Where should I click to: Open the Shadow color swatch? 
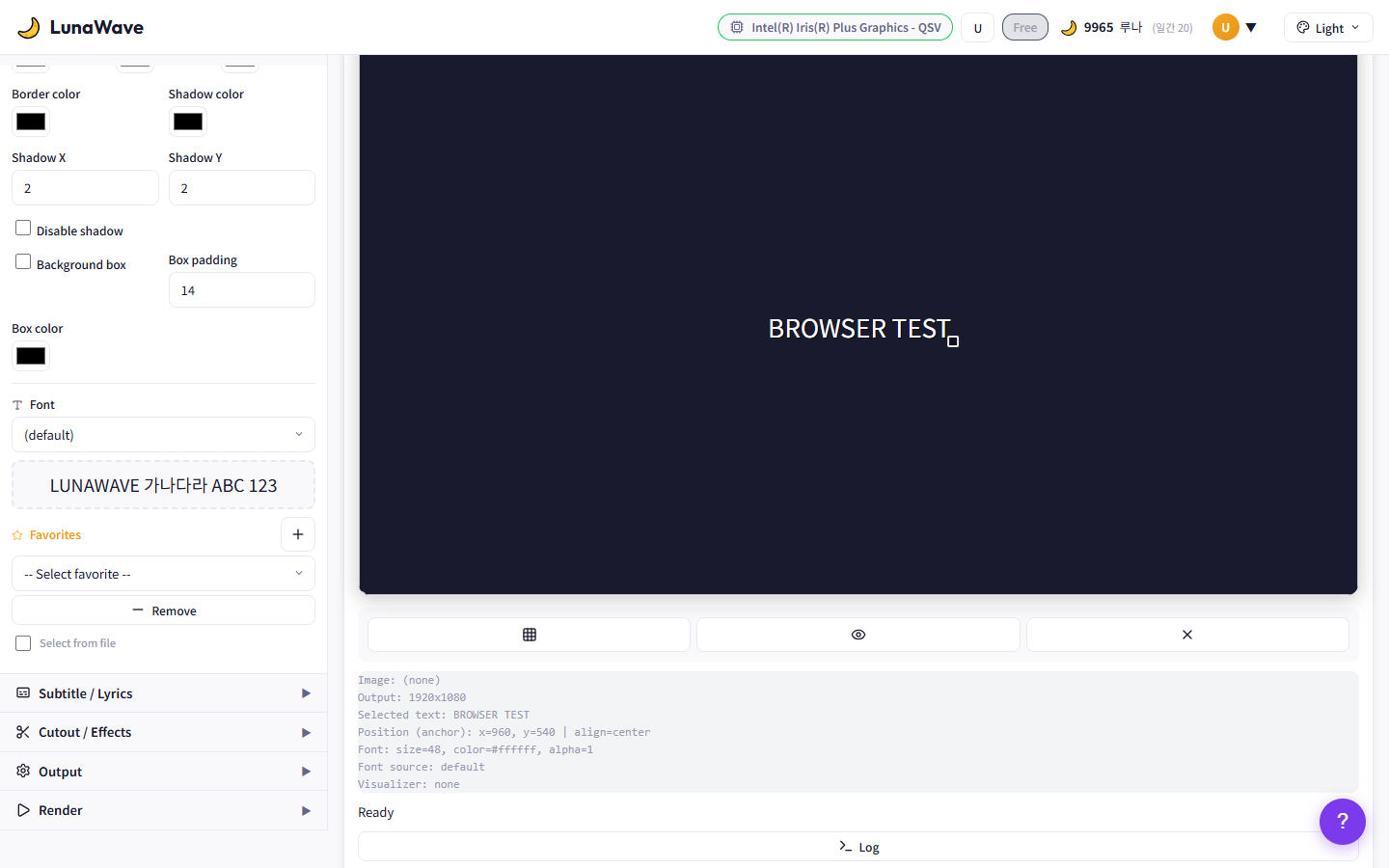point(188,122)
